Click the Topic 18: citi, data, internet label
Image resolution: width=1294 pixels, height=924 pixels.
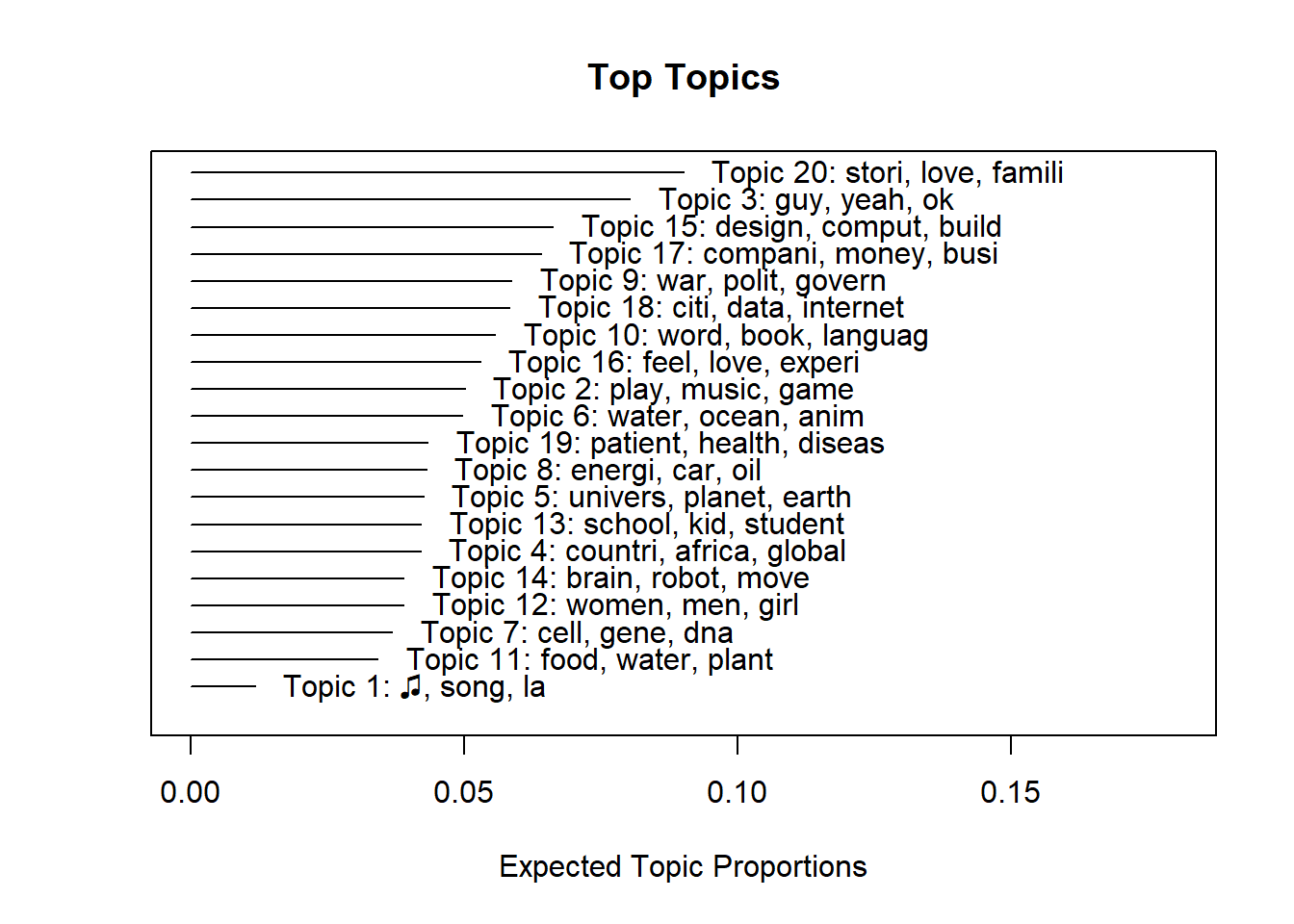click(x=721, y=308)
